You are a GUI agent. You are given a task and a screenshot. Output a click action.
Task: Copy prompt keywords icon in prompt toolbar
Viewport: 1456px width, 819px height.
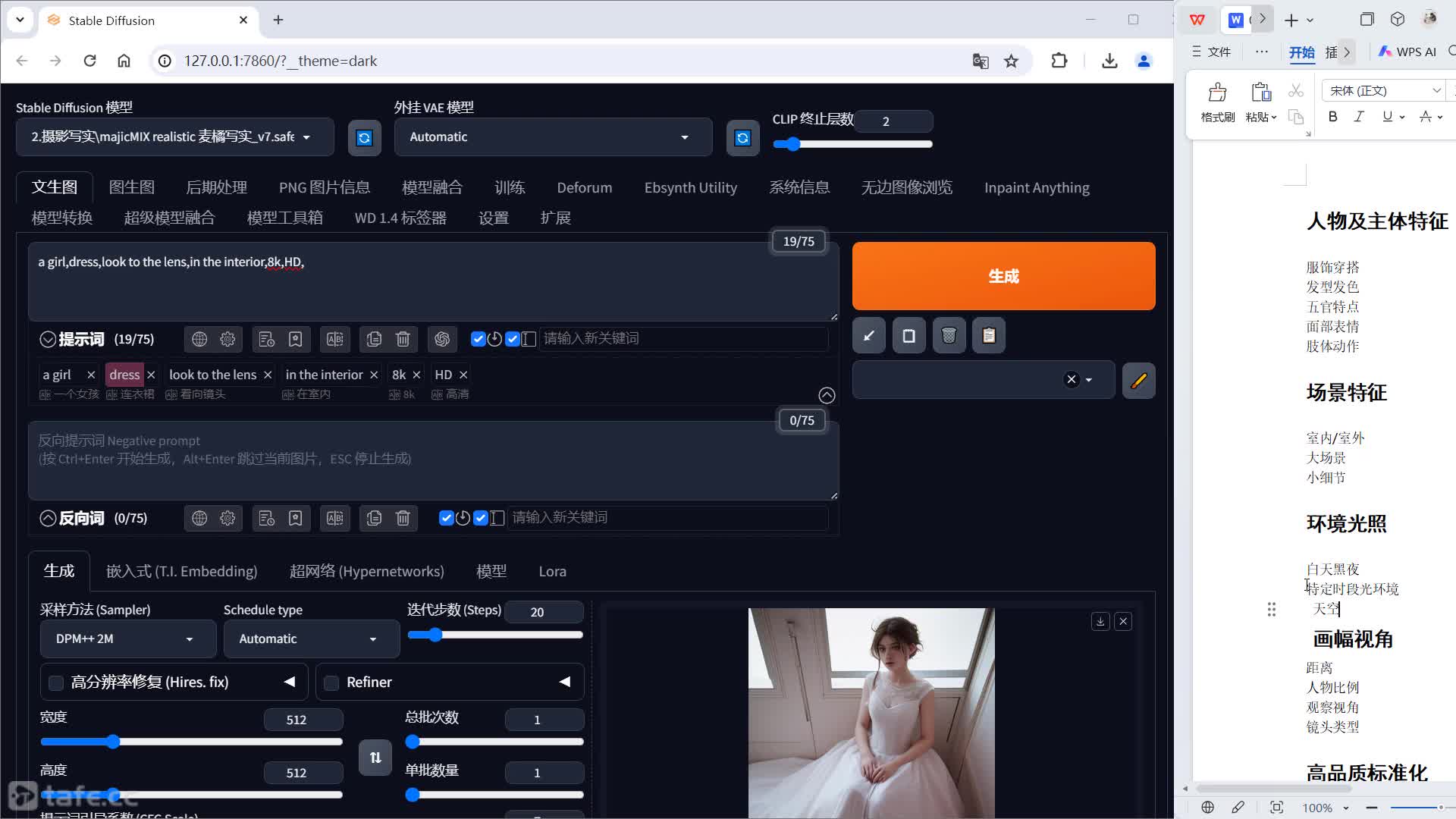(x=374, y=339)
